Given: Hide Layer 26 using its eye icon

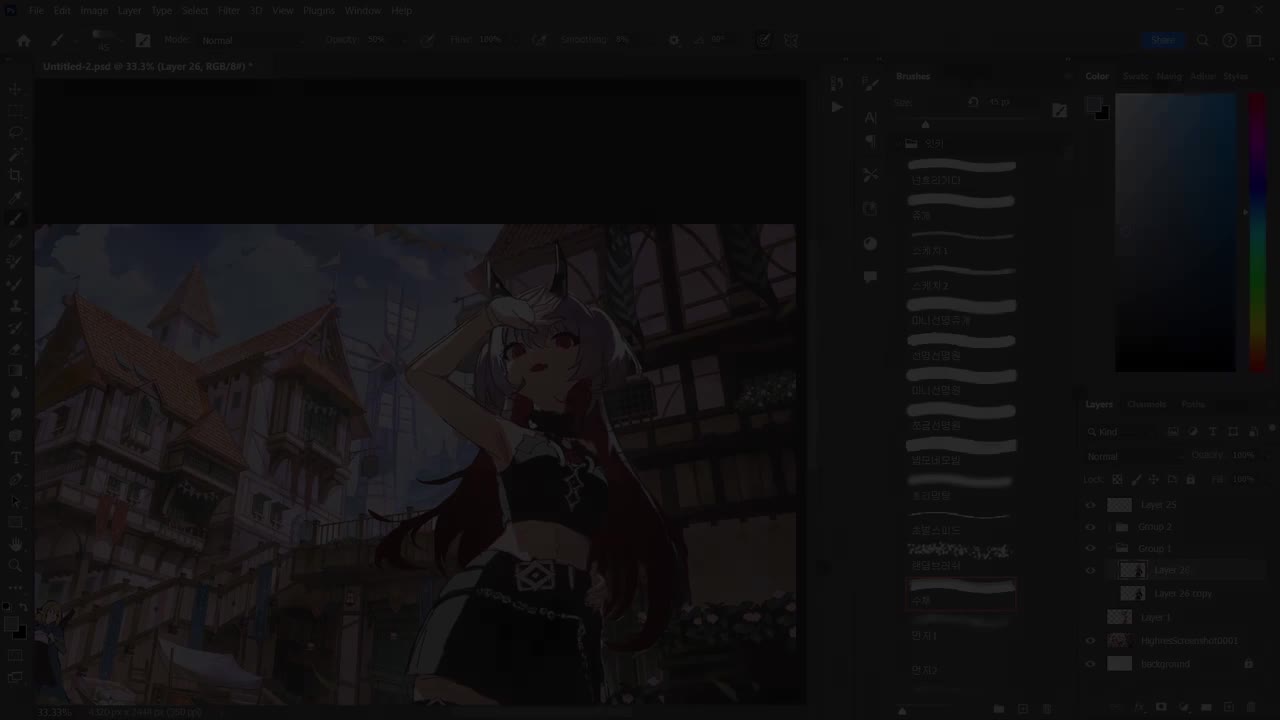Looking at the screenshot, I should 1091,571.
